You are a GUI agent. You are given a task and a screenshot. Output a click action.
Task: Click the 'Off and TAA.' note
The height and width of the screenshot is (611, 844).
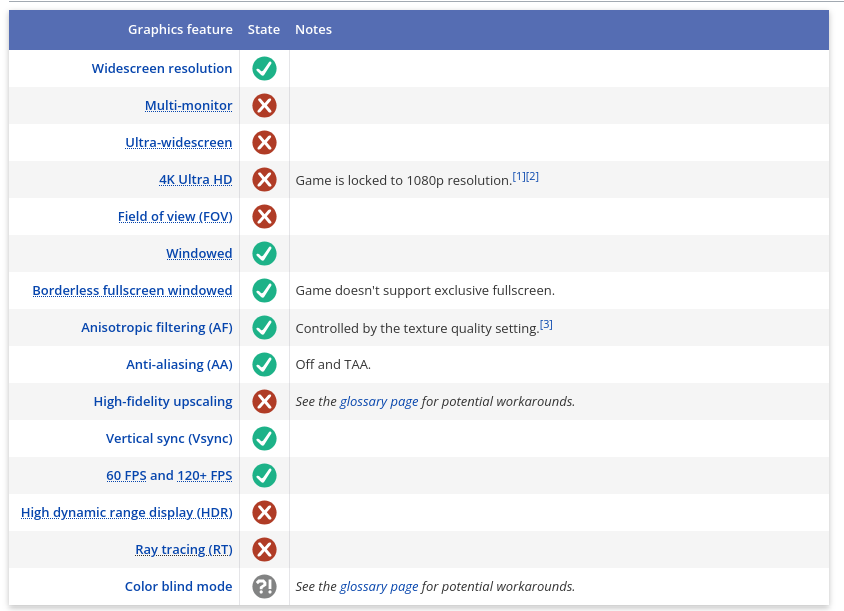coord(333,364)
